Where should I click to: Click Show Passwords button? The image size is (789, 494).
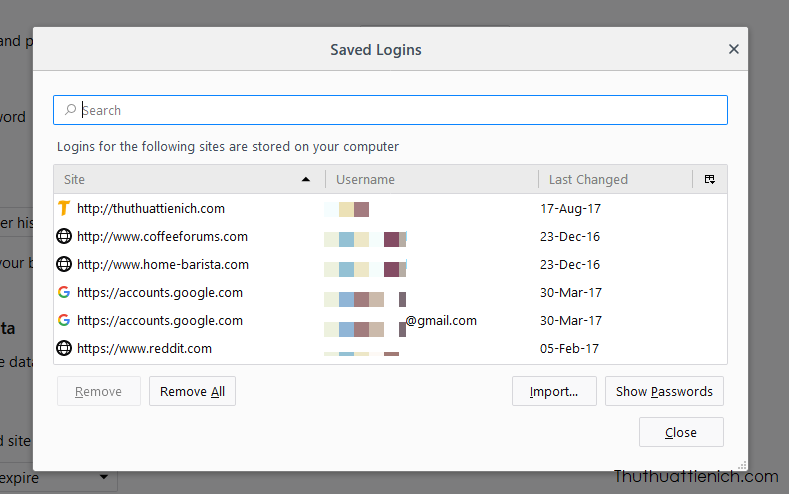(x=664, y=392)
